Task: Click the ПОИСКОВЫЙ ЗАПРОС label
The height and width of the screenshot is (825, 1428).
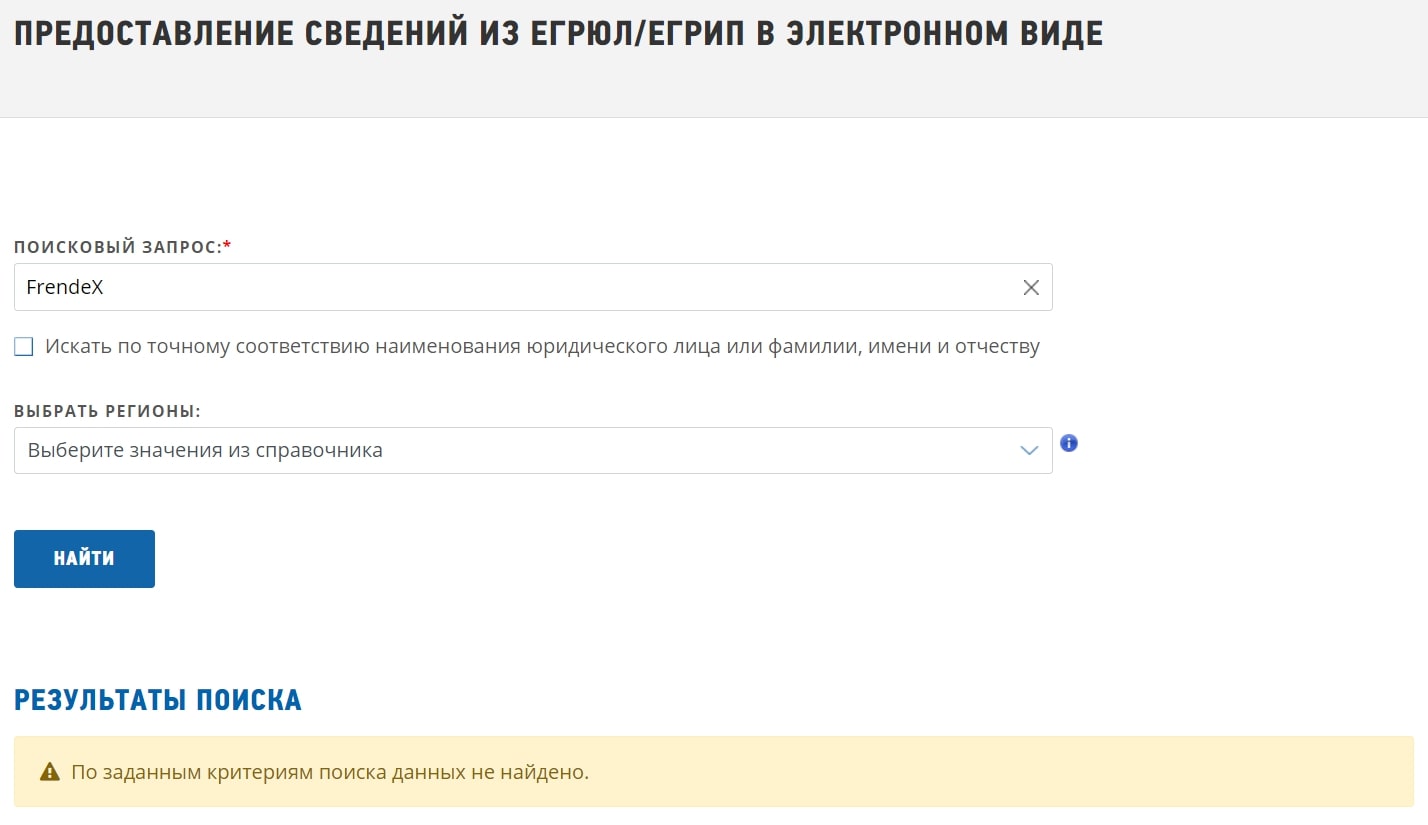Action: [x=123, y=247]
